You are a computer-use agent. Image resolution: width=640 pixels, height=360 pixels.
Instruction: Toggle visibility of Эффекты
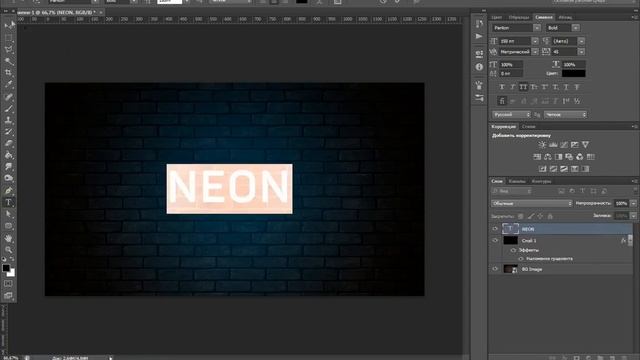click(x=513, y=250)
